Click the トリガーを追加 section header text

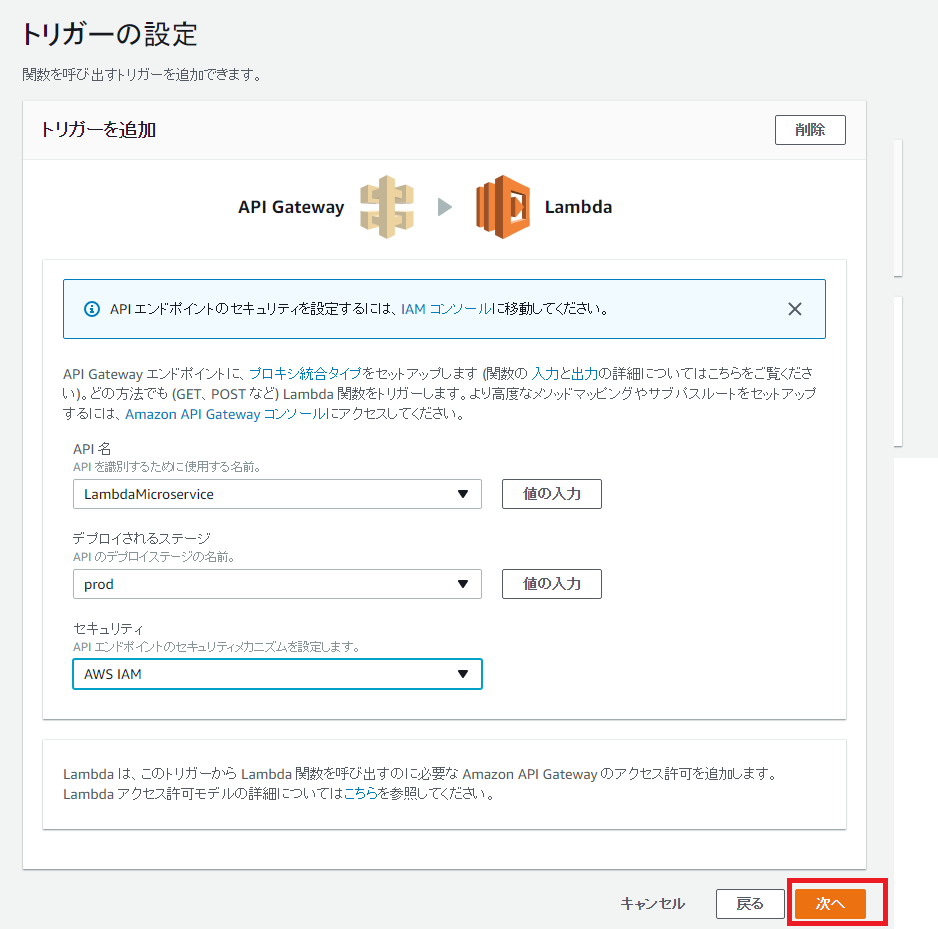click(x=99, y=130)
